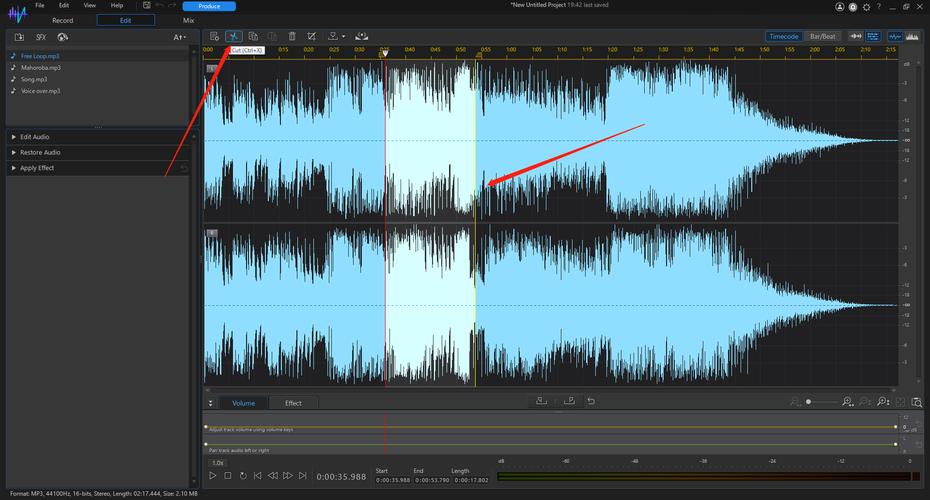Switch the ruler to Bar/Beat mode

pos(822,36)
